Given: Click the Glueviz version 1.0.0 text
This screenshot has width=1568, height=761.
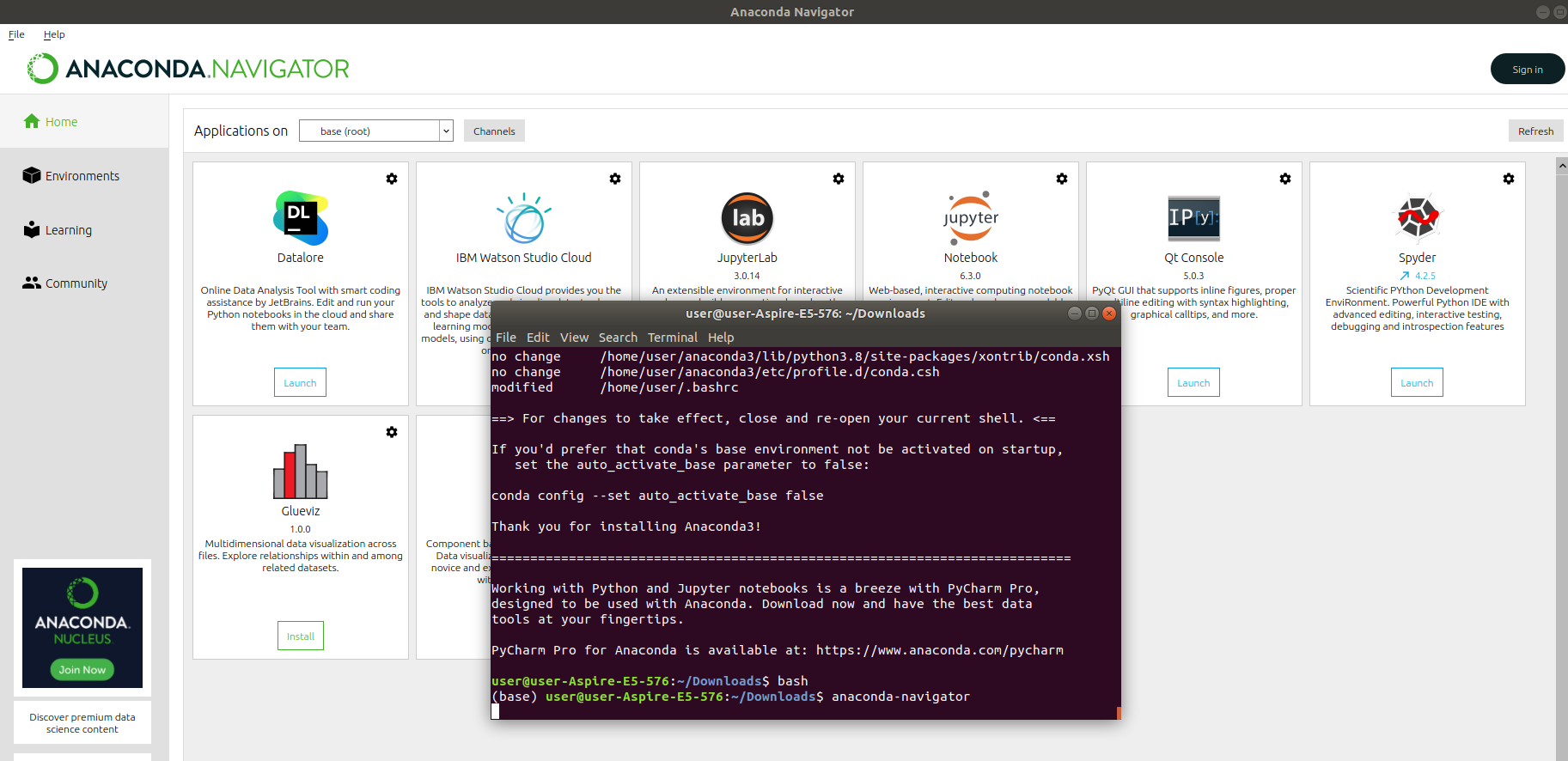Looking at the screenshot, I should [300, 529].
